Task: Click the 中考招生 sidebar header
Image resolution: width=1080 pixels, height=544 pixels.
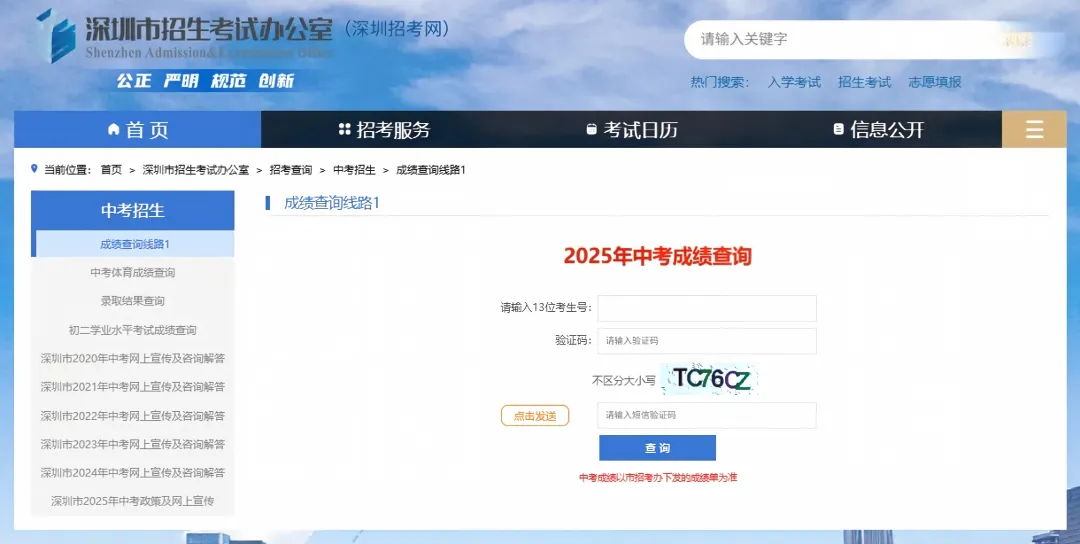Action: pos(133,211)
